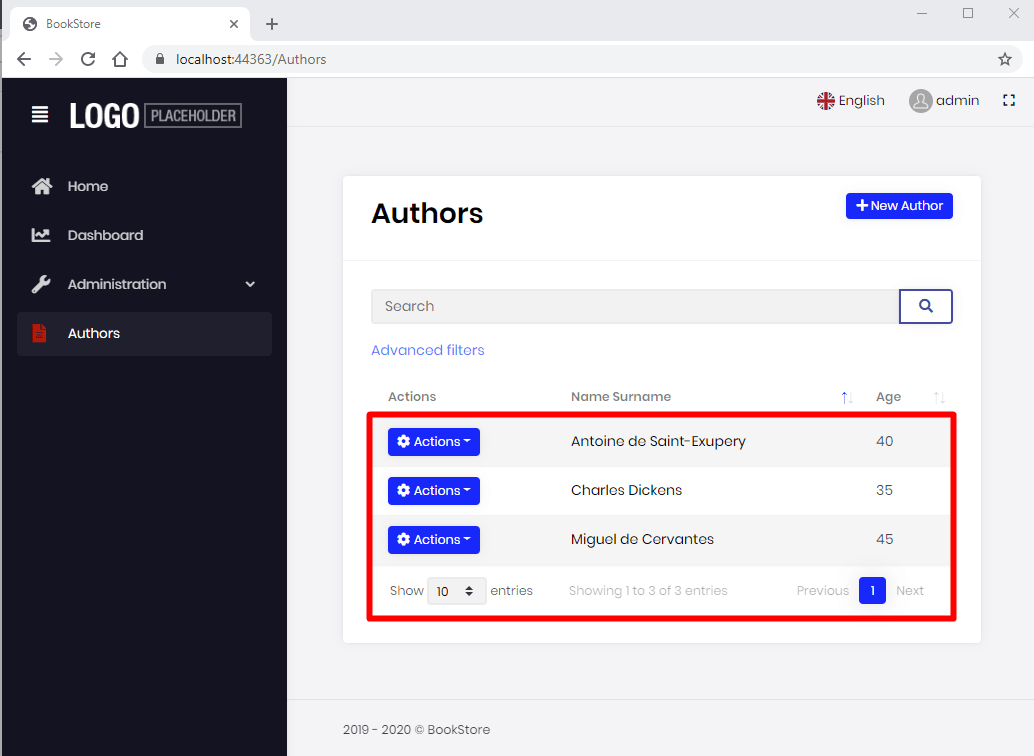The width and height of the screenshot is (1034, 756).
Task: Click the Charles Dickens name cell
Action: coord(626,490)
